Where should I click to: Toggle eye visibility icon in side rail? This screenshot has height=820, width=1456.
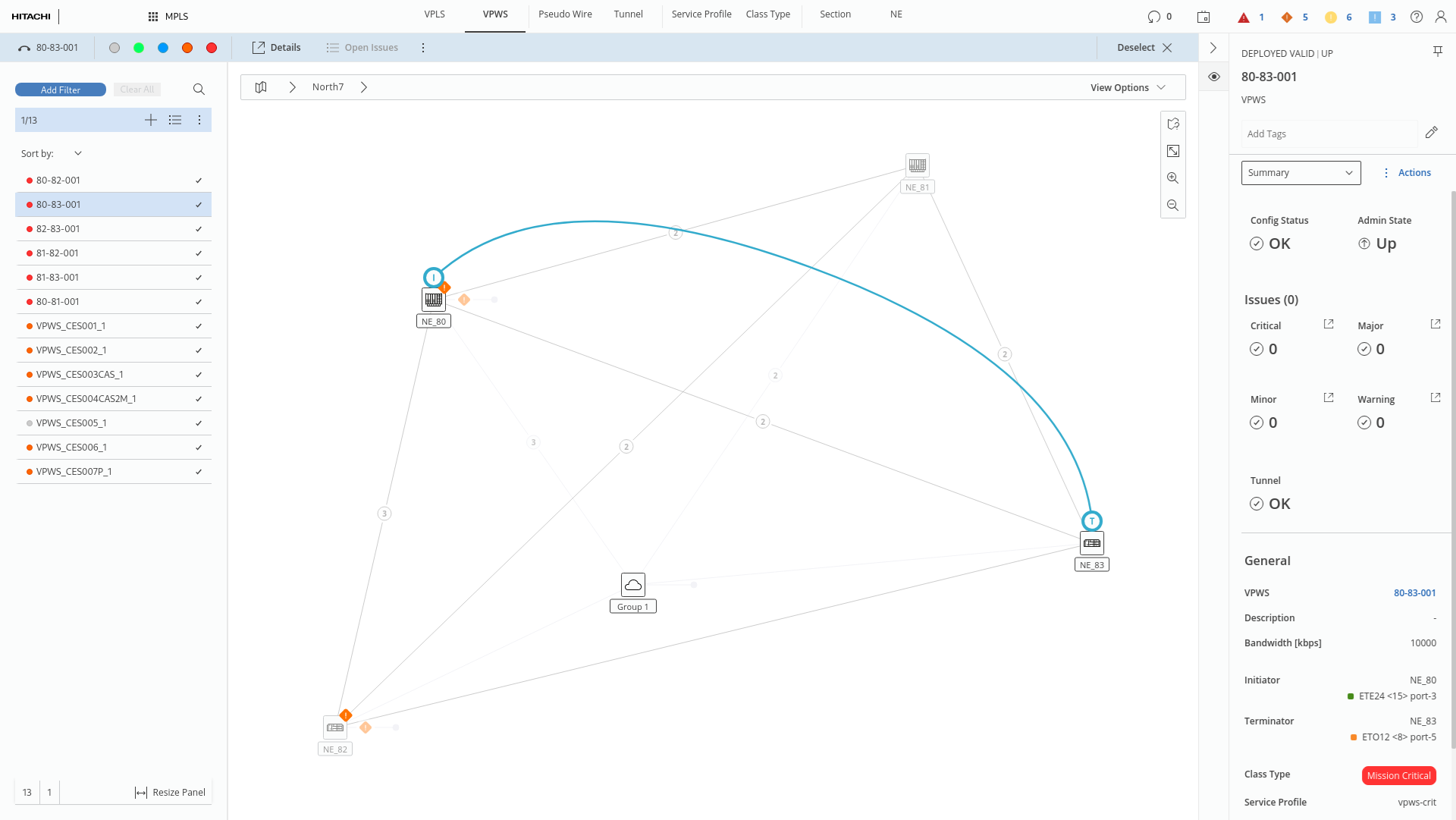(x=1214, y=77)
